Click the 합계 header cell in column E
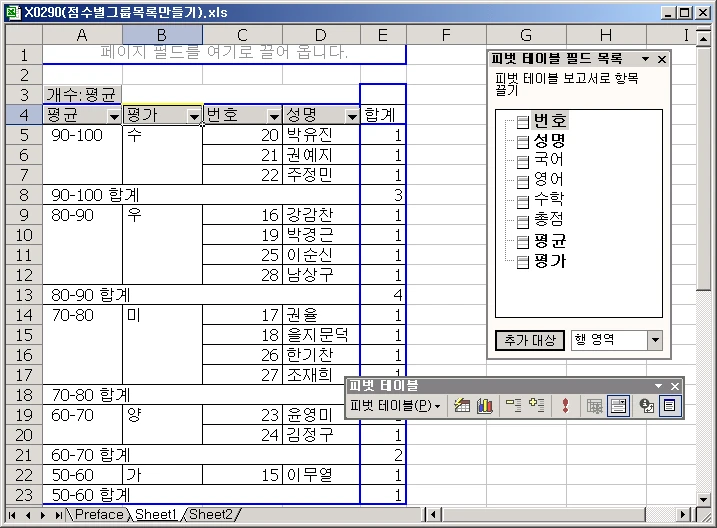 pyautogui.click(x=383, y=114)
